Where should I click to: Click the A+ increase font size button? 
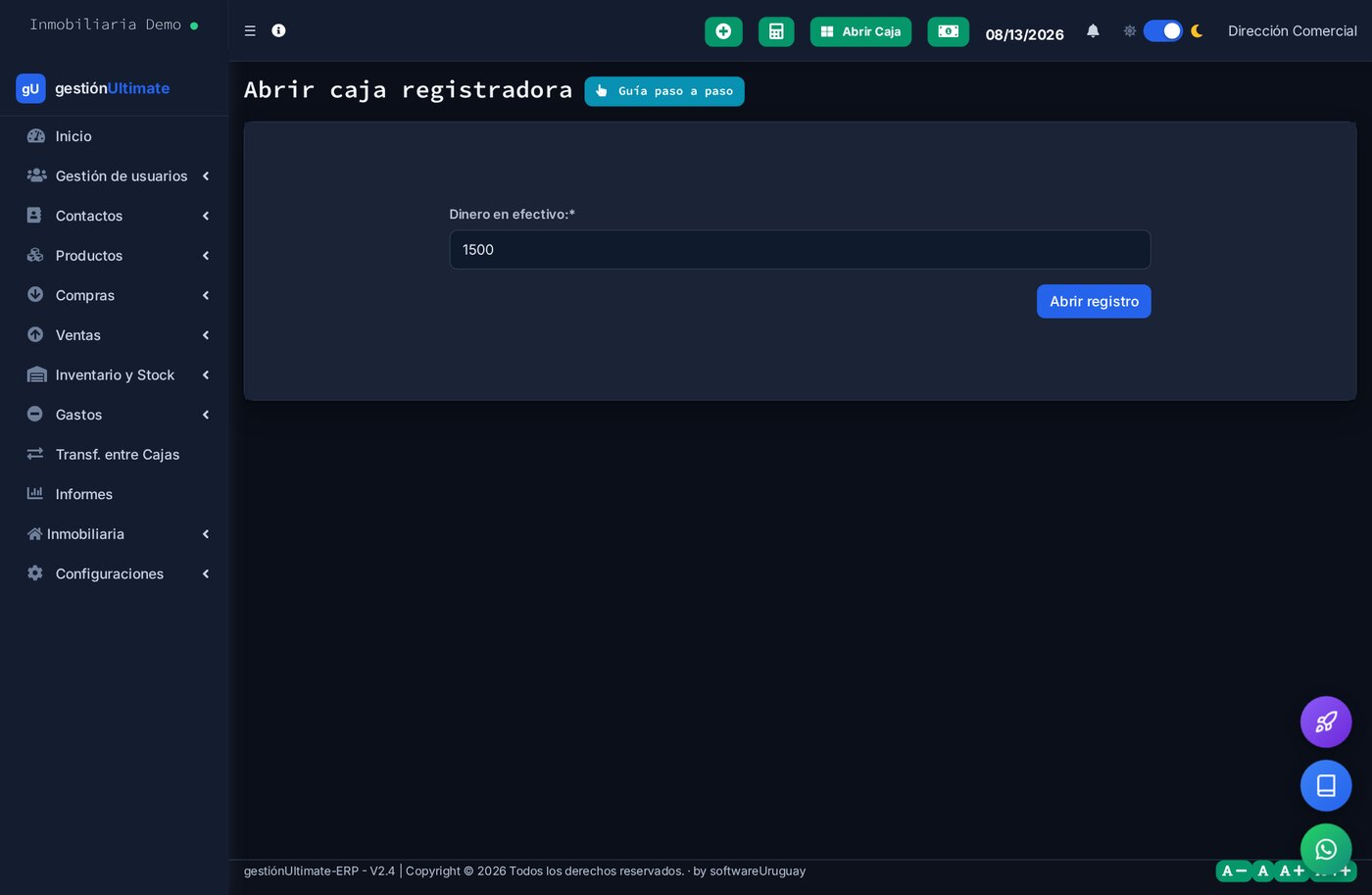(1292, 870)
